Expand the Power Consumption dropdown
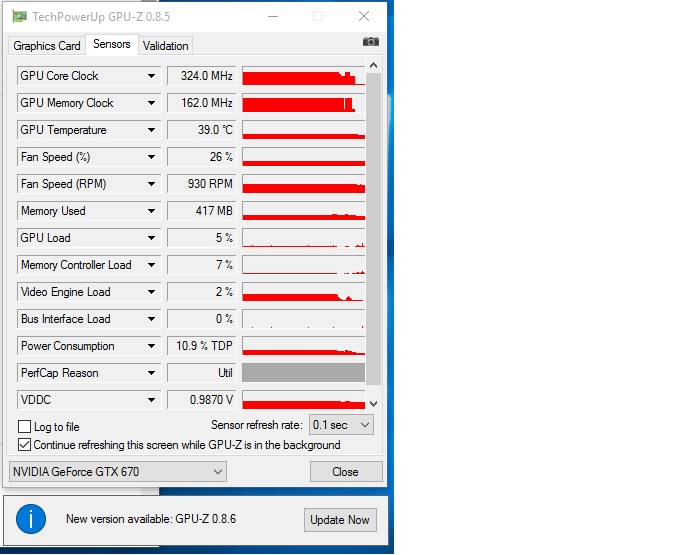The height and width of the screenshot is (555, 677). coord(89,346)
